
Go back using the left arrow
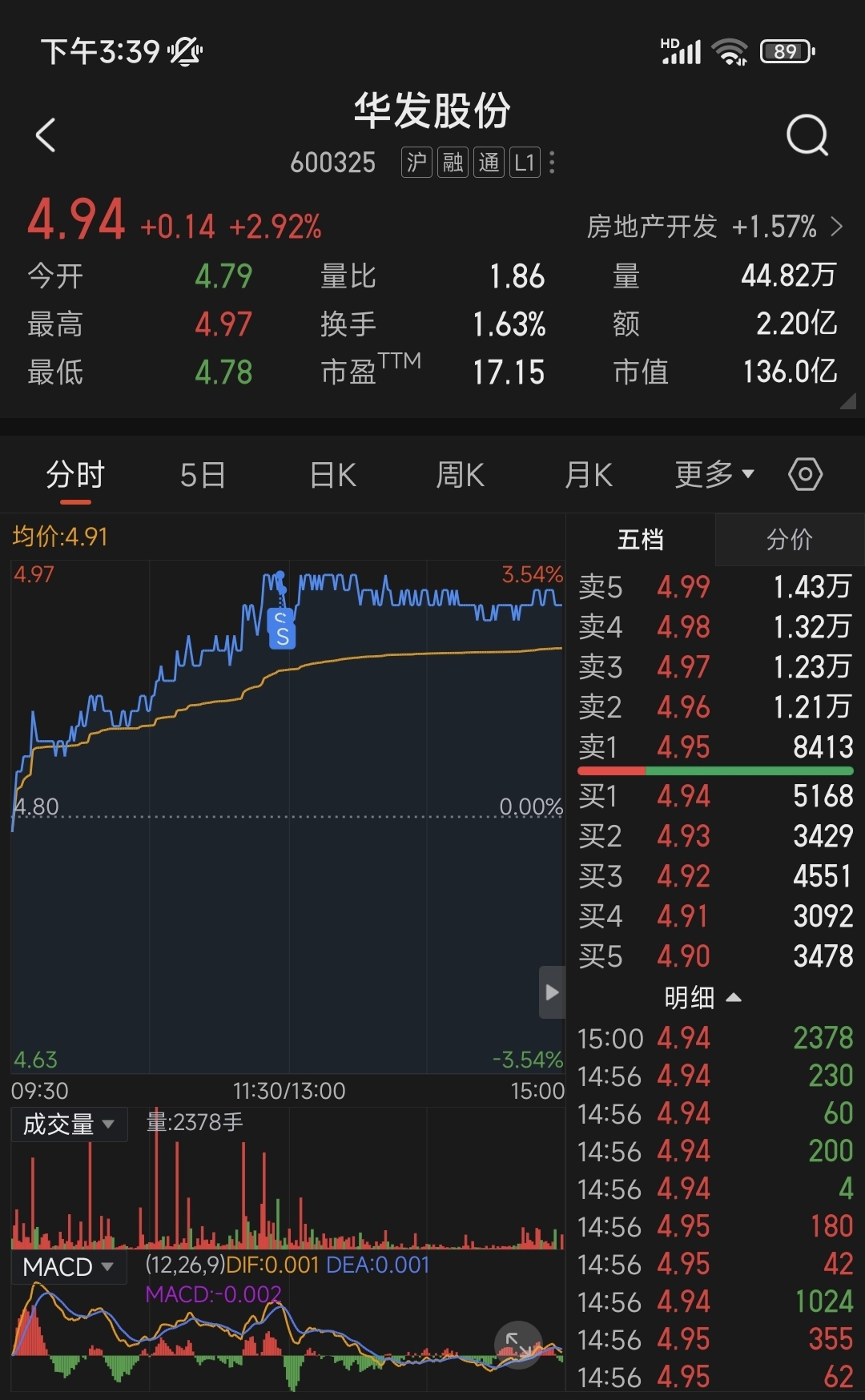click(46, 135)
